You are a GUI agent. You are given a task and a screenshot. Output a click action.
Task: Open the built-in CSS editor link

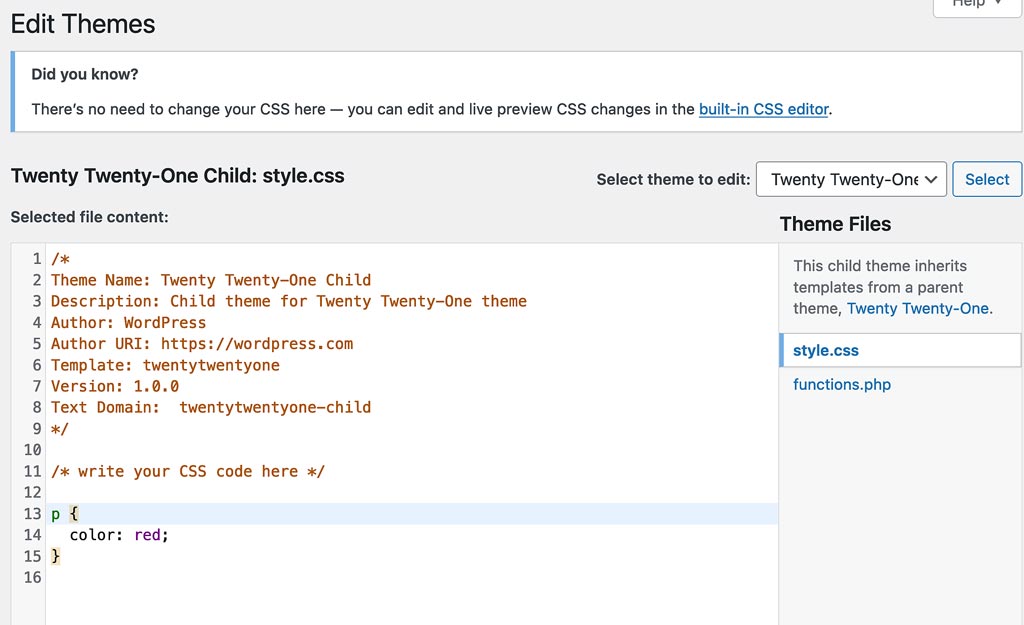tap(763, 109)
